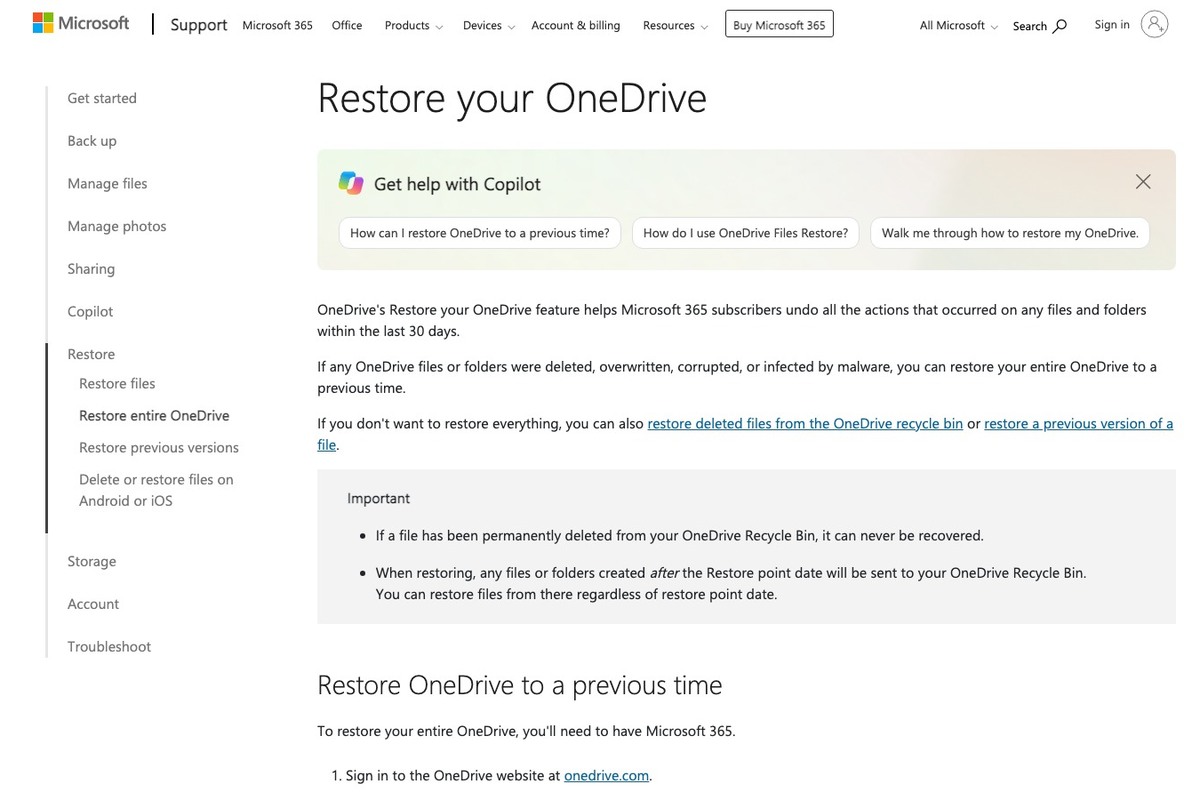Expand the Devices dropdown
This screenshot has width=1200, height=800.
click(x=489, y=25)
